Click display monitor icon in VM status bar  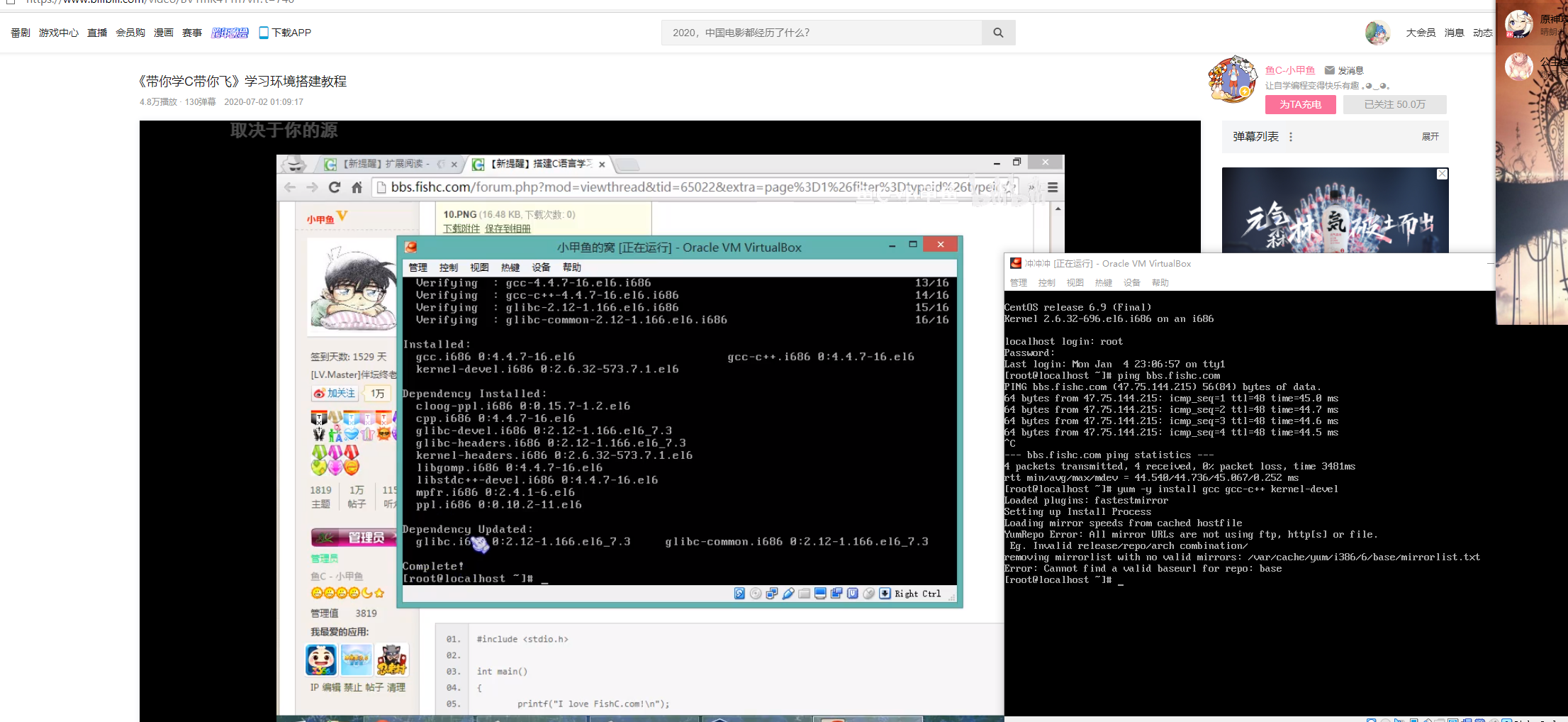820,594
